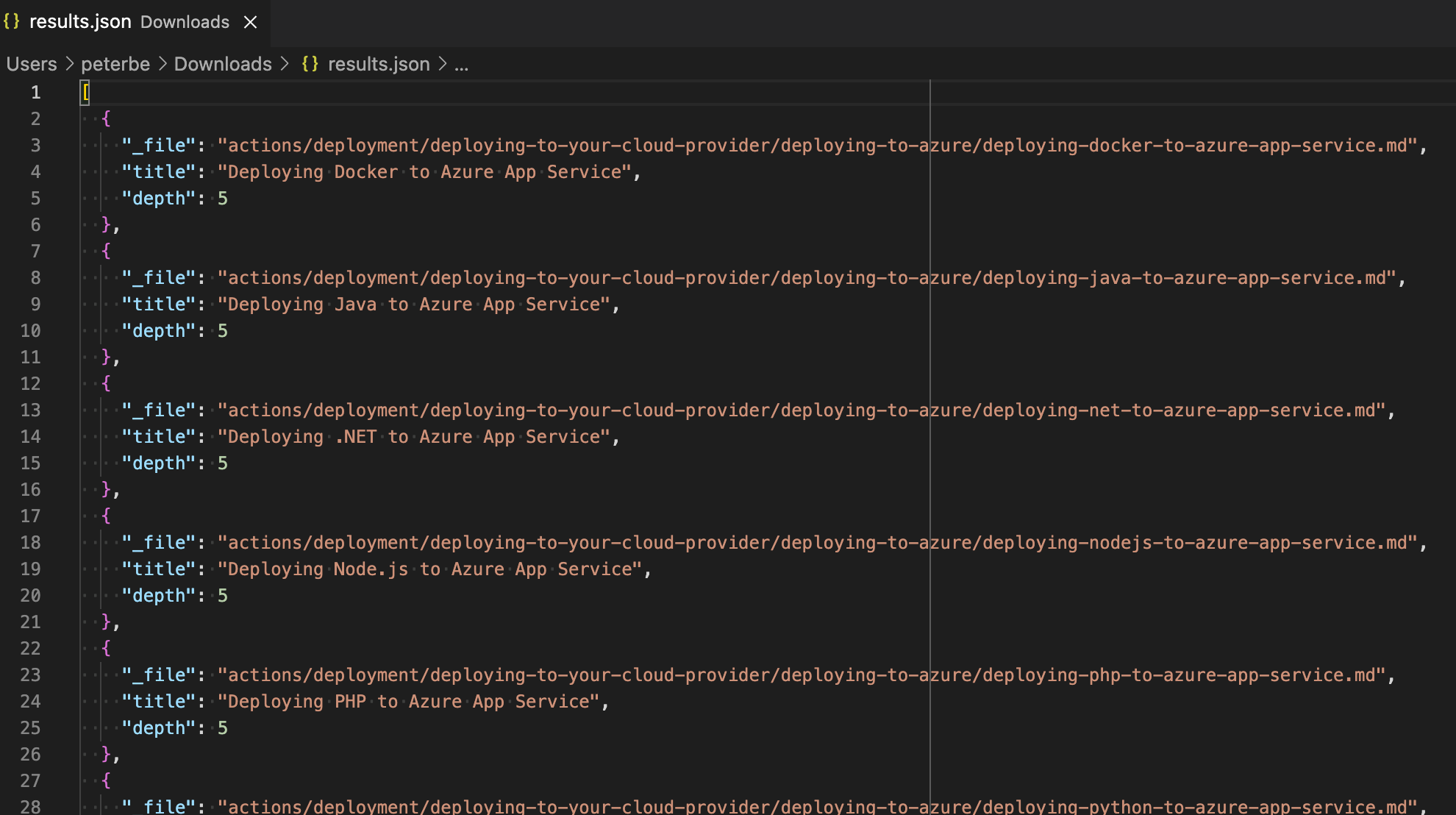Click the chevron after peterbe breadcrumb
Screen dimensions: 1456x815
pos(163,64)
